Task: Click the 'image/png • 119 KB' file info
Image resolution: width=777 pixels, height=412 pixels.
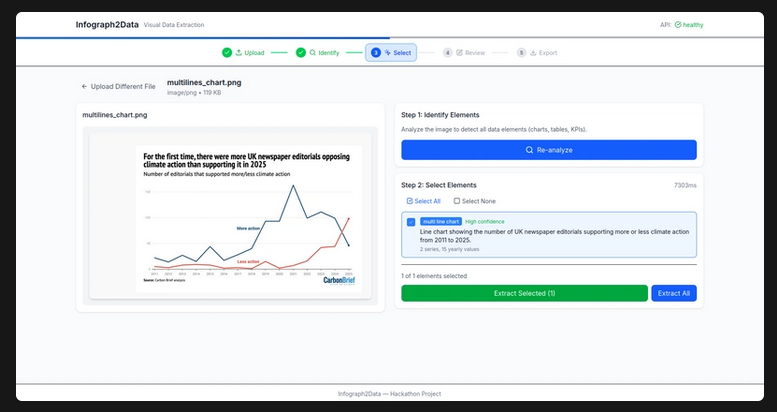Action: coord(194,93)
